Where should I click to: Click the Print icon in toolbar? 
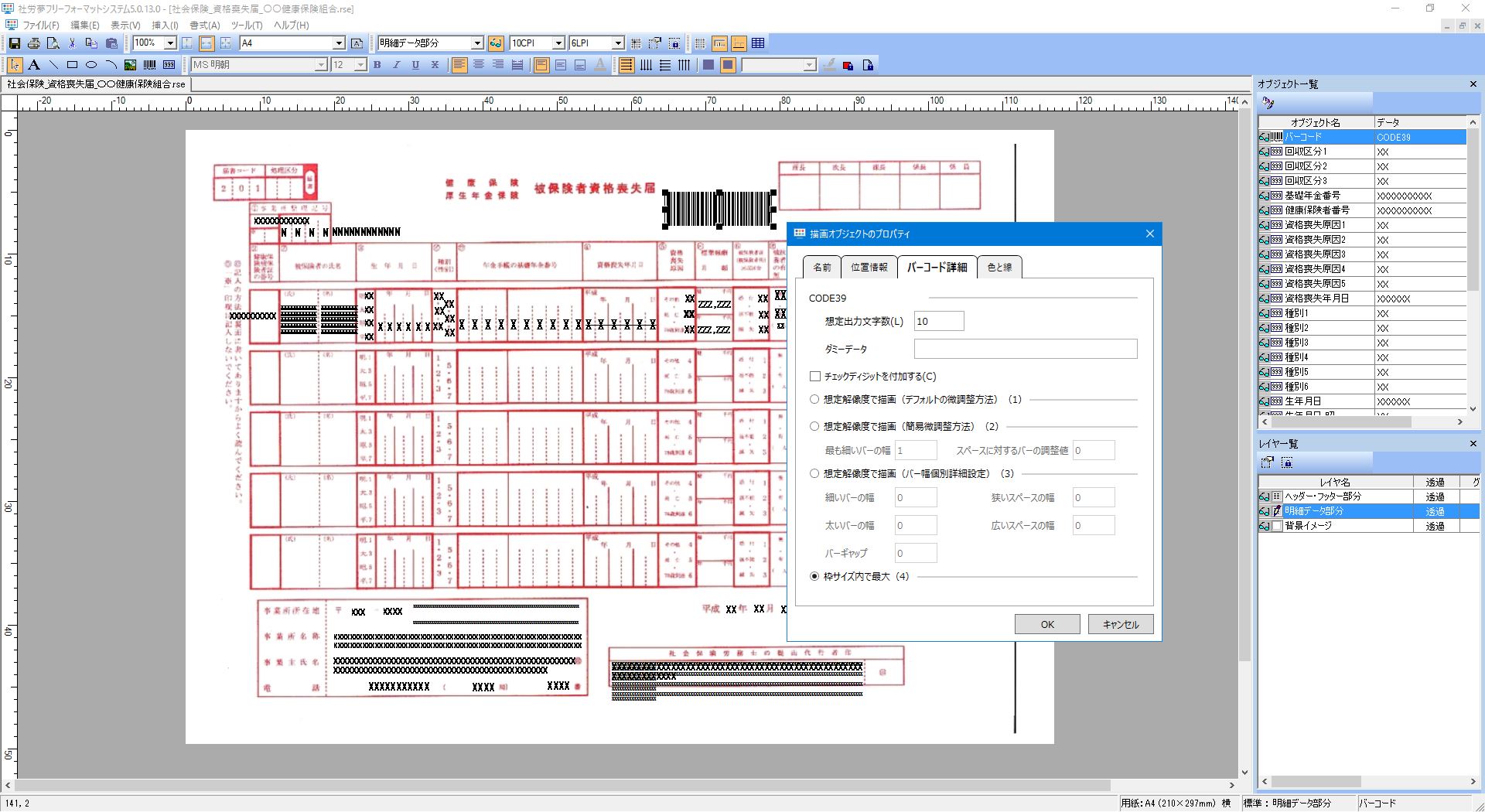pyautogui.click(x=33, y=43)
